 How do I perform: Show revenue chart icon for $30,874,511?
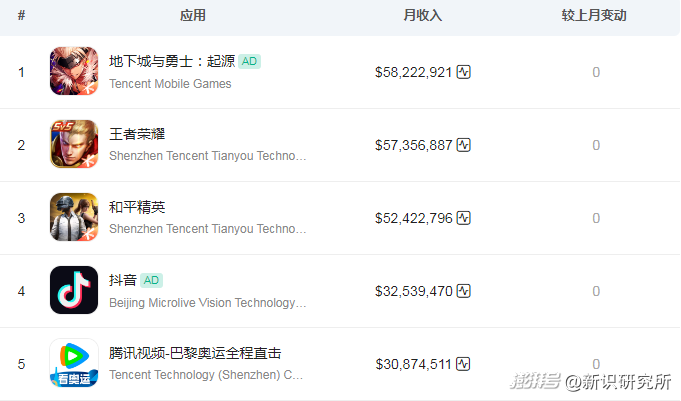(x=464, y=363)
